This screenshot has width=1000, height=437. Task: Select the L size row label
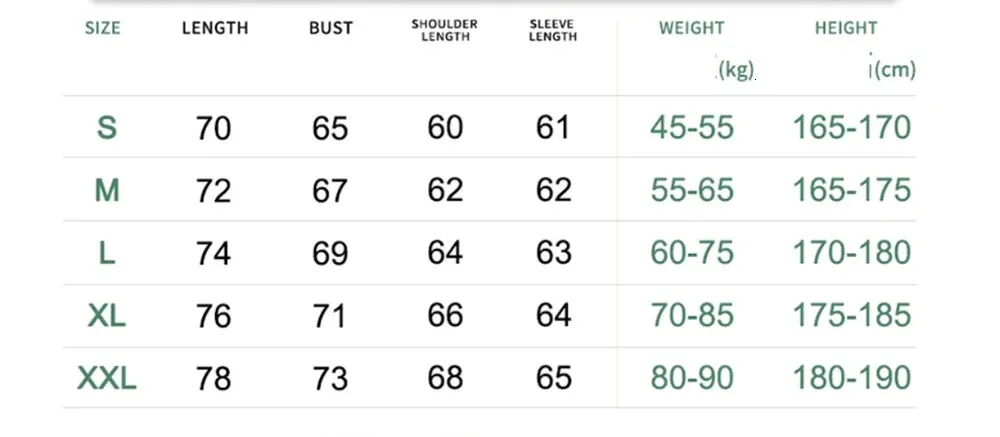coord(107,253)
